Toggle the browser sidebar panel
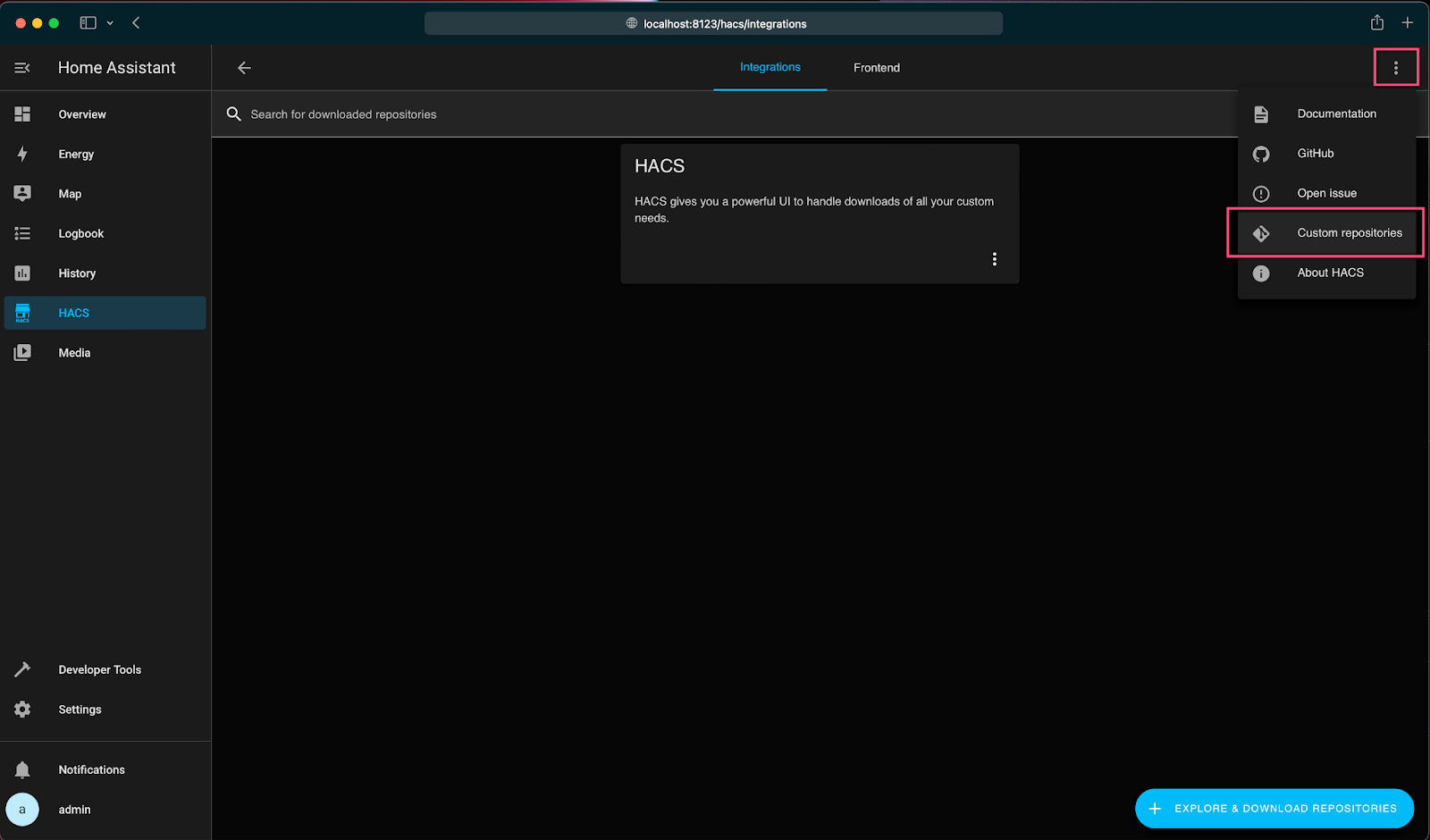 pos(88,22)
